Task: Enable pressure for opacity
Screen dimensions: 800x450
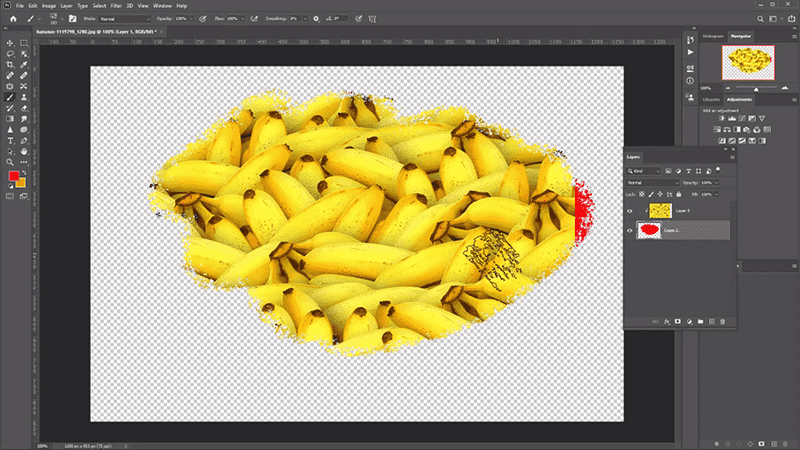Action: (203, 19)
